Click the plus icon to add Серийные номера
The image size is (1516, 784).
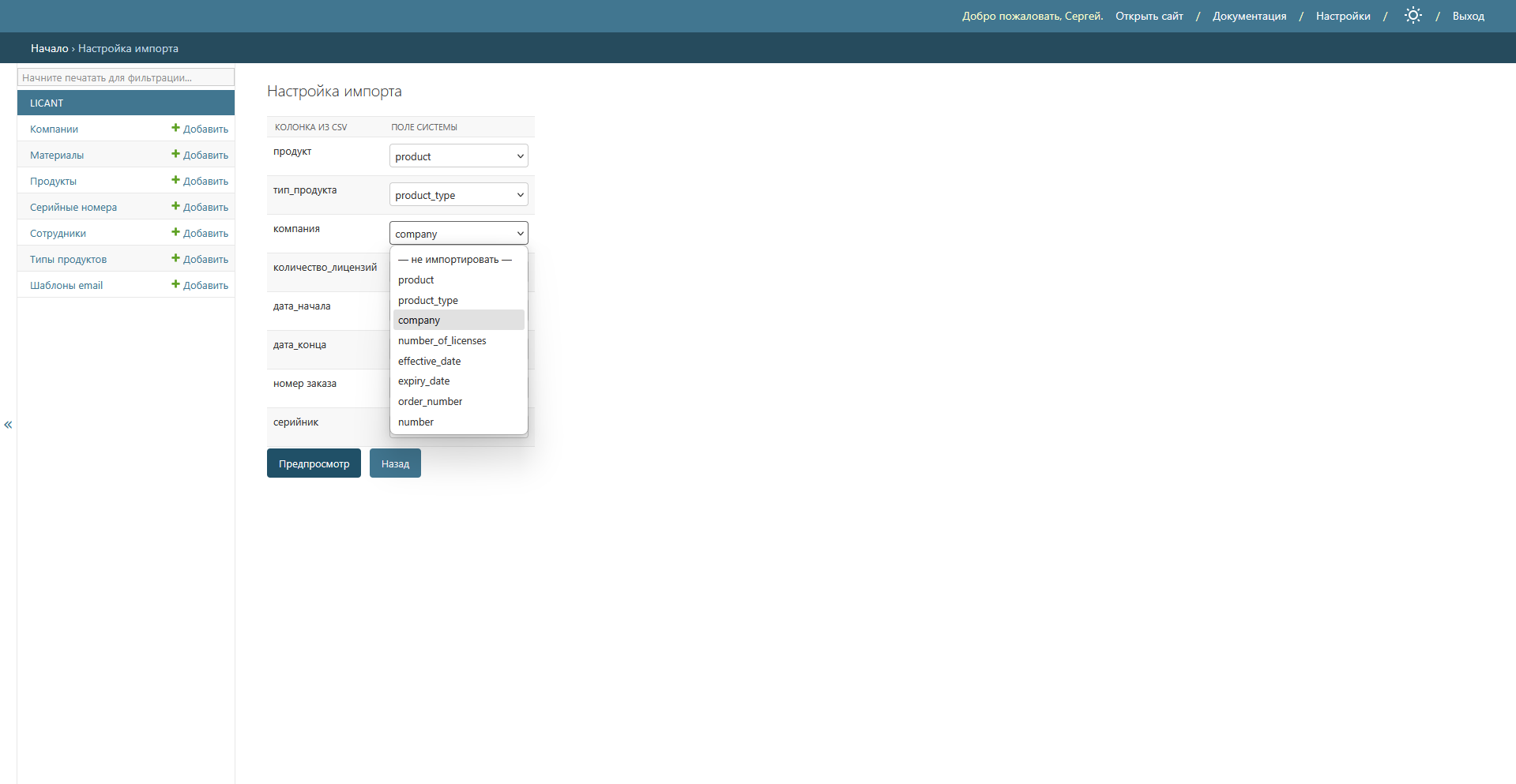point(175,207)
